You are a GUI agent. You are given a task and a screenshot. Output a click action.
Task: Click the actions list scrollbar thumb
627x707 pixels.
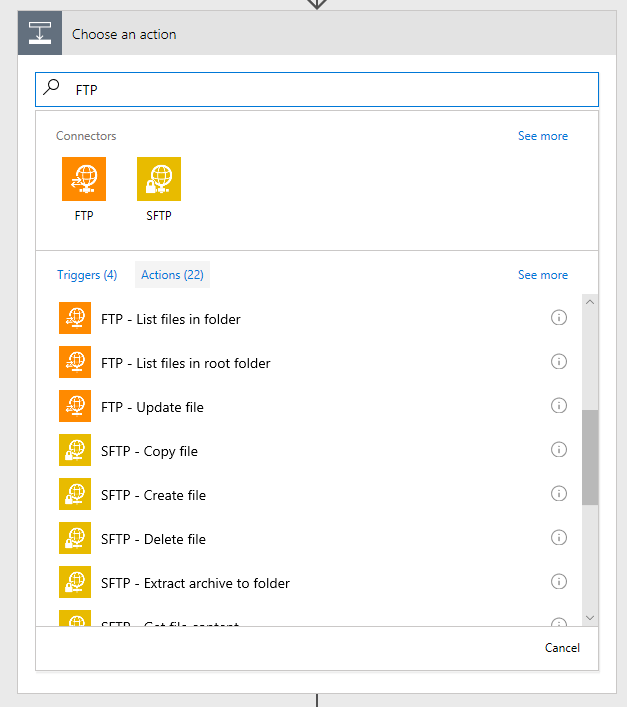point(590,457)
